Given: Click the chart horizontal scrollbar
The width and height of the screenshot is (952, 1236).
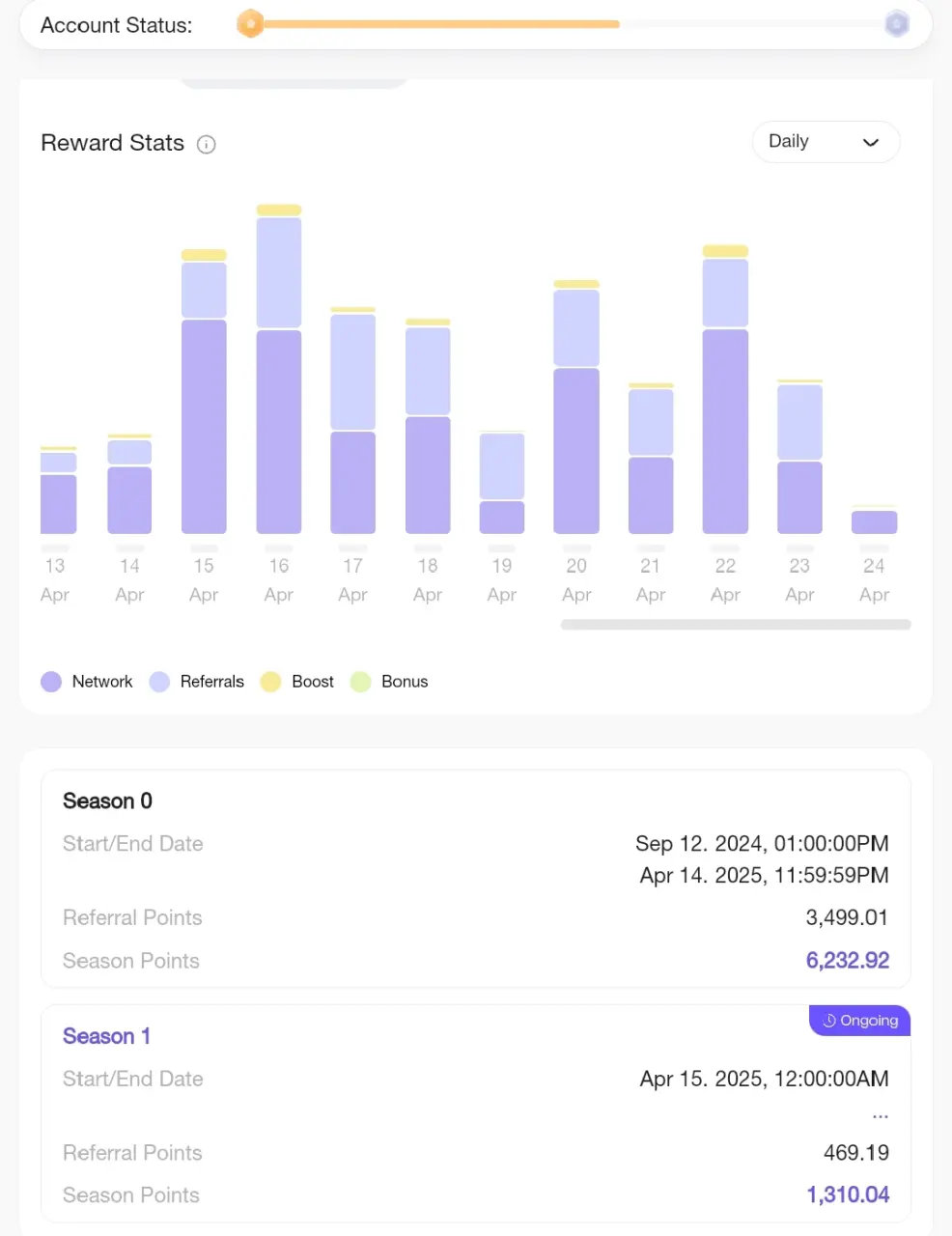Looking at the screenshot, I should (736, 625).
